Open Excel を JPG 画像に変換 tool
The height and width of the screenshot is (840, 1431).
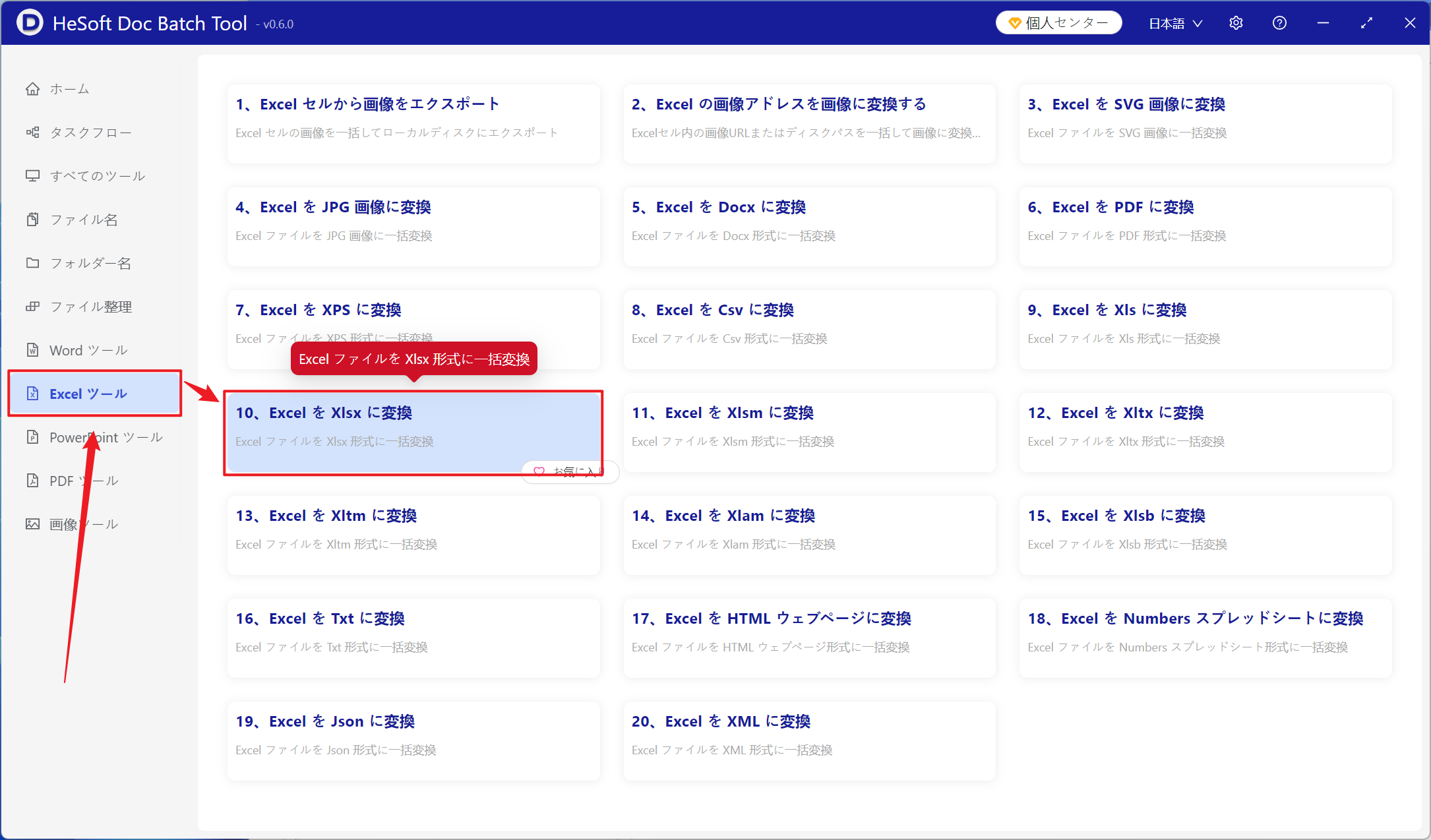coord(413,226)
